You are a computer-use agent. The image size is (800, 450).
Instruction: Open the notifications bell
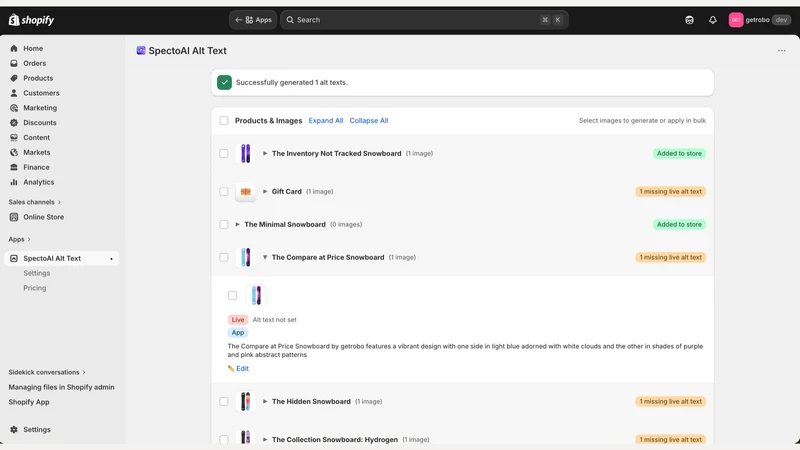click(x=713, y=20)
